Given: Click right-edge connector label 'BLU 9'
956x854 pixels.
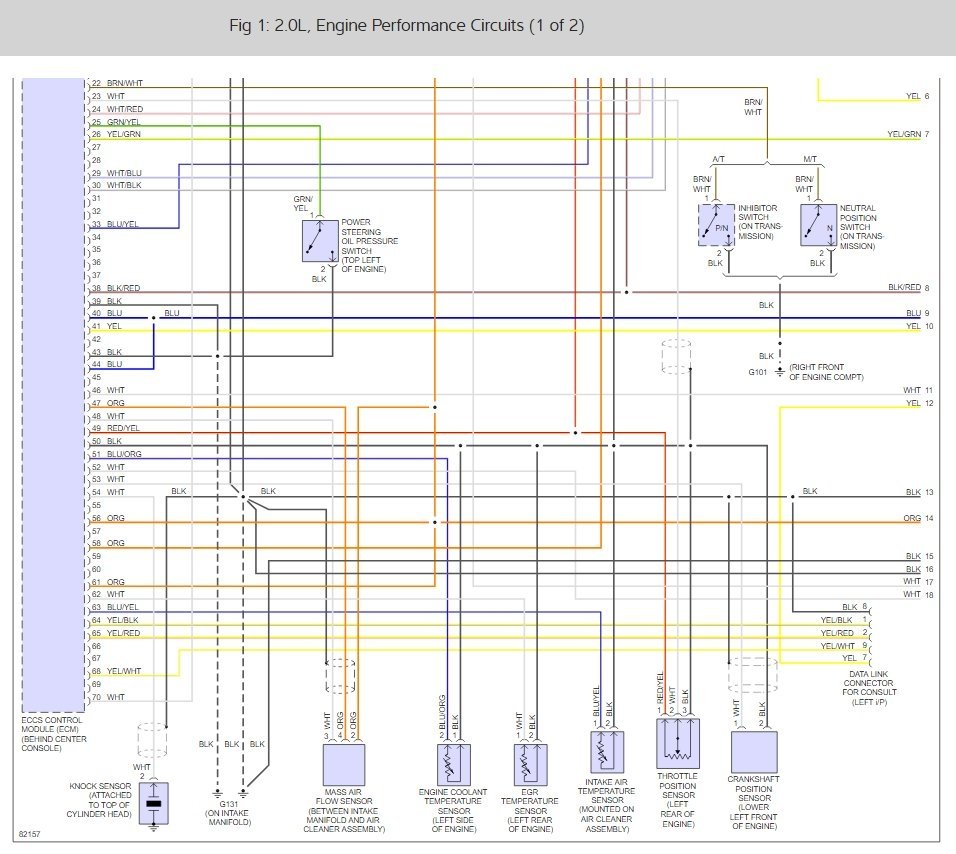Looking at the screenshot, I should pyautogui.click(x=918, y=313).
